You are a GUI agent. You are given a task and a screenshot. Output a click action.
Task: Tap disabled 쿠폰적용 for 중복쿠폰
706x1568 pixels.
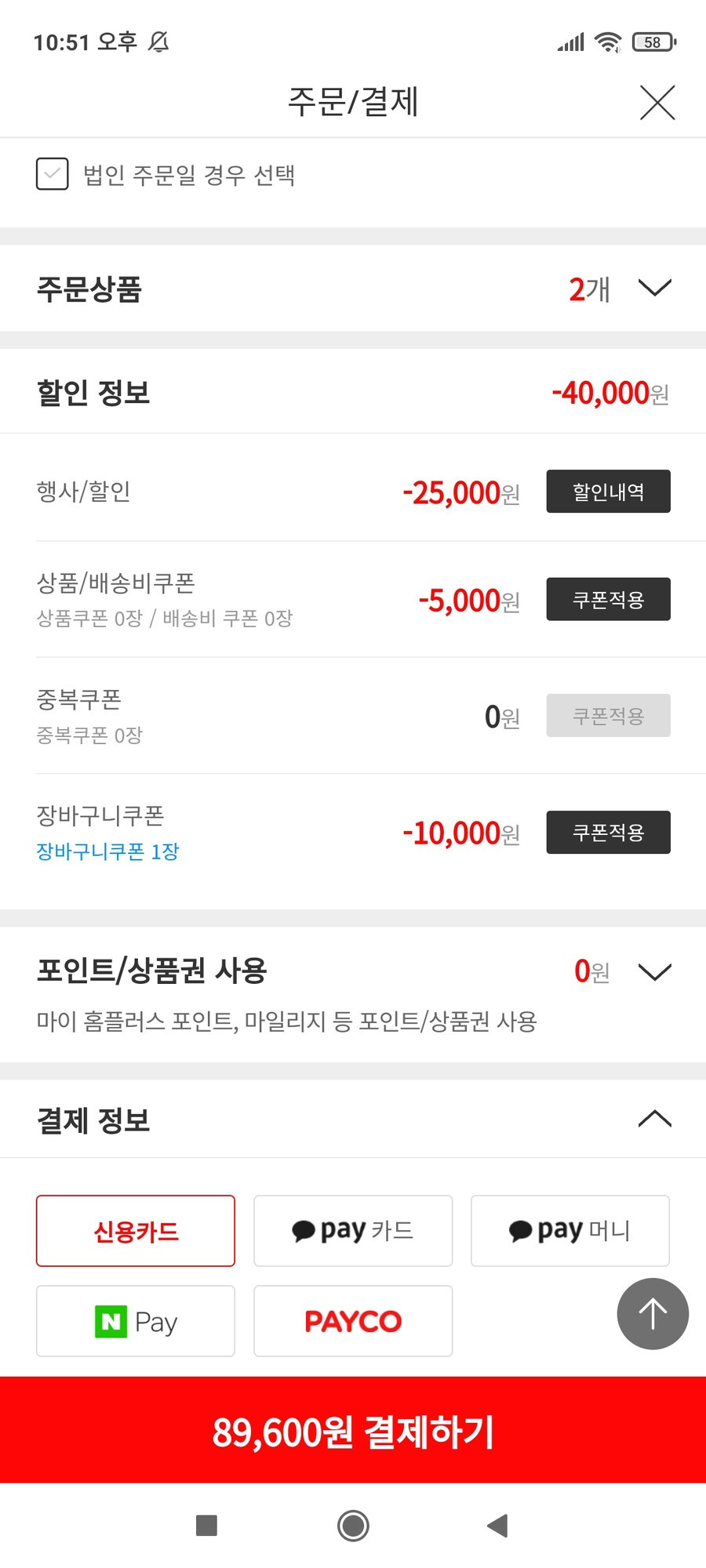[x=609, y=715]
